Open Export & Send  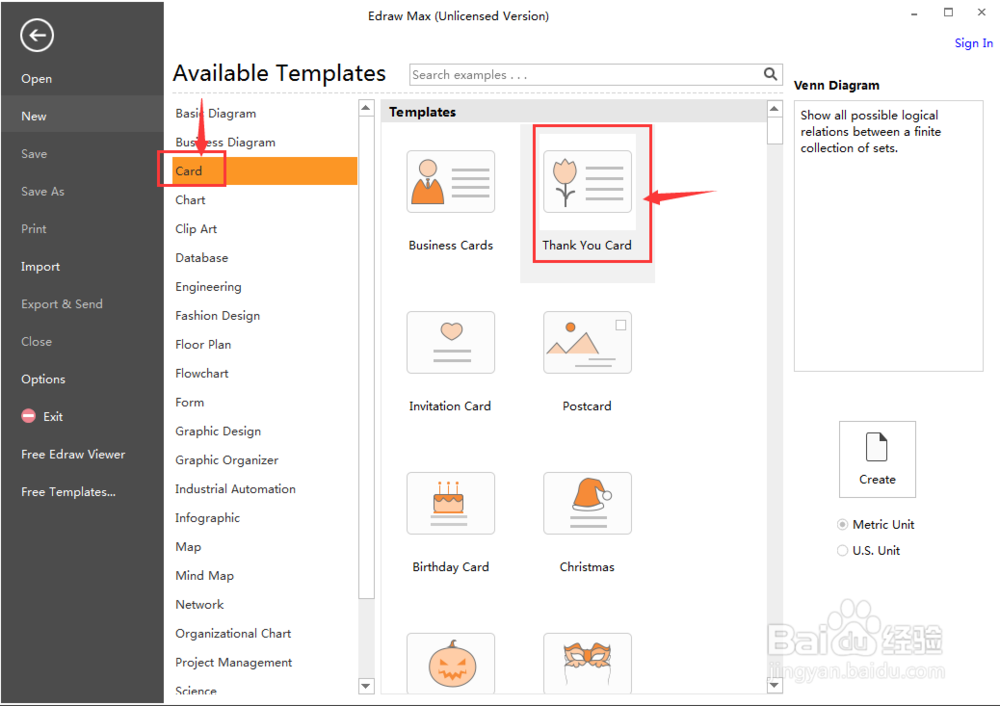click(62, 304)
